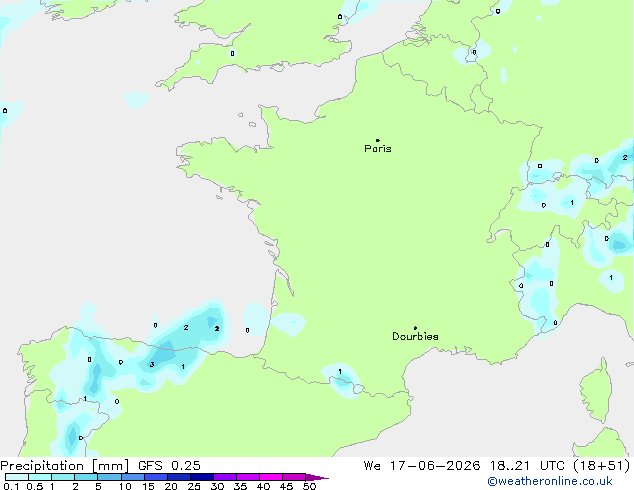
Task: Click the island of Corsica
Action: pyautogui.click(x=596, y=390)
